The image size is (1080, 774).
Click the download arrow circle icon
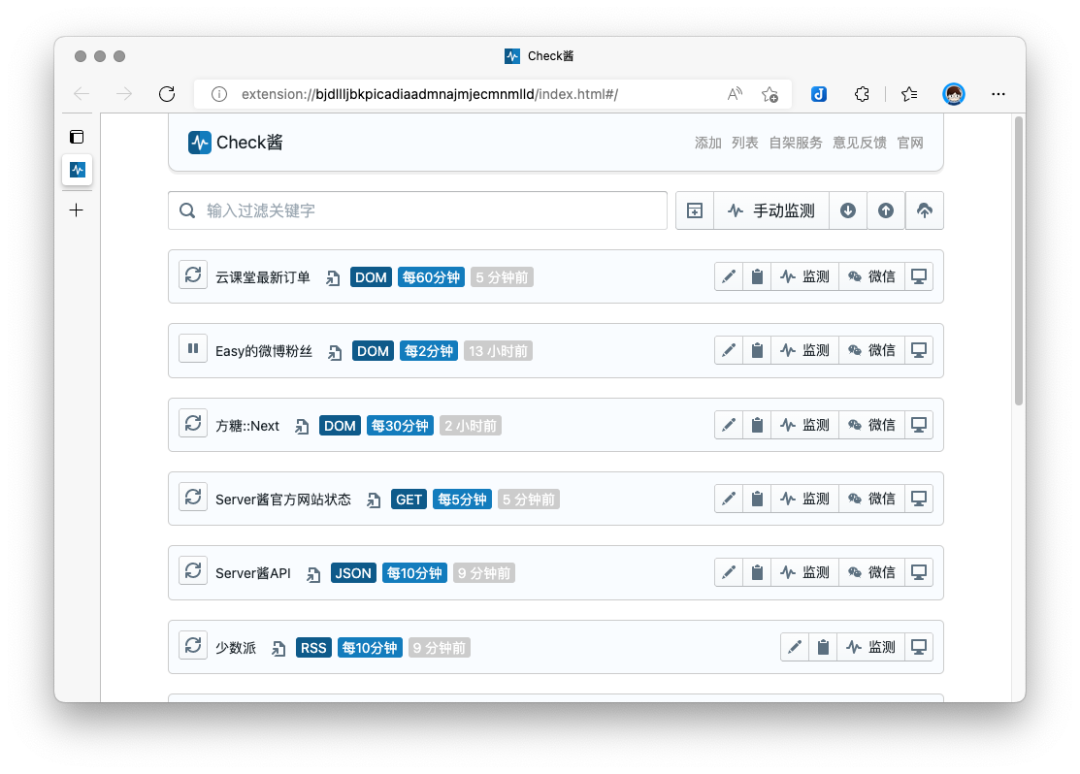tap(848, 210)
